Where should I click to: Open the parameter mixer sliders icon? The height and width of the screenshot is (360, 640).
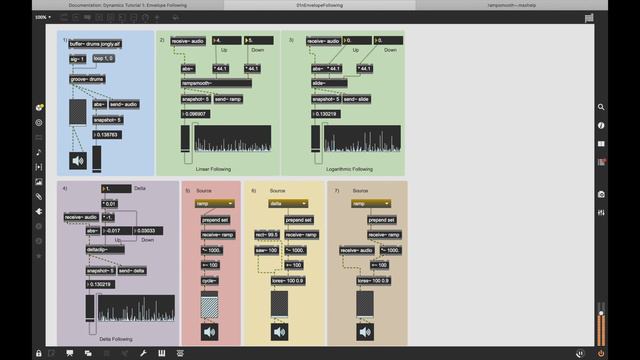point(601,213)
